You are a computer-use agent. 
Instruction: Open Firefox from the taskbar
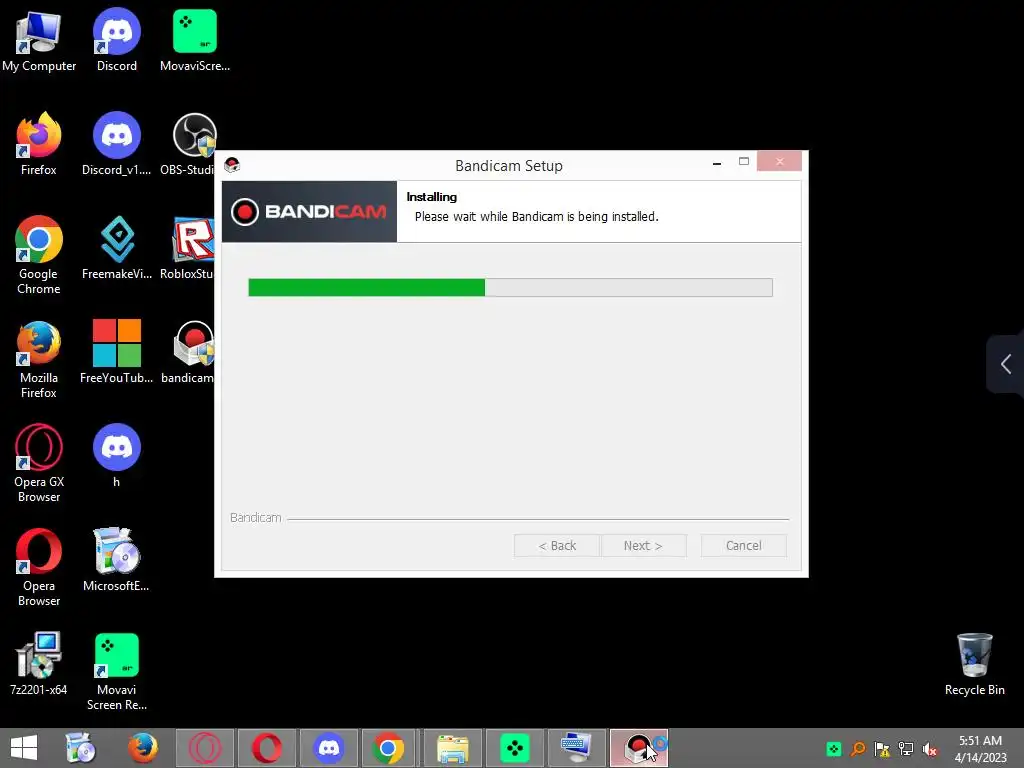[142, 748]
